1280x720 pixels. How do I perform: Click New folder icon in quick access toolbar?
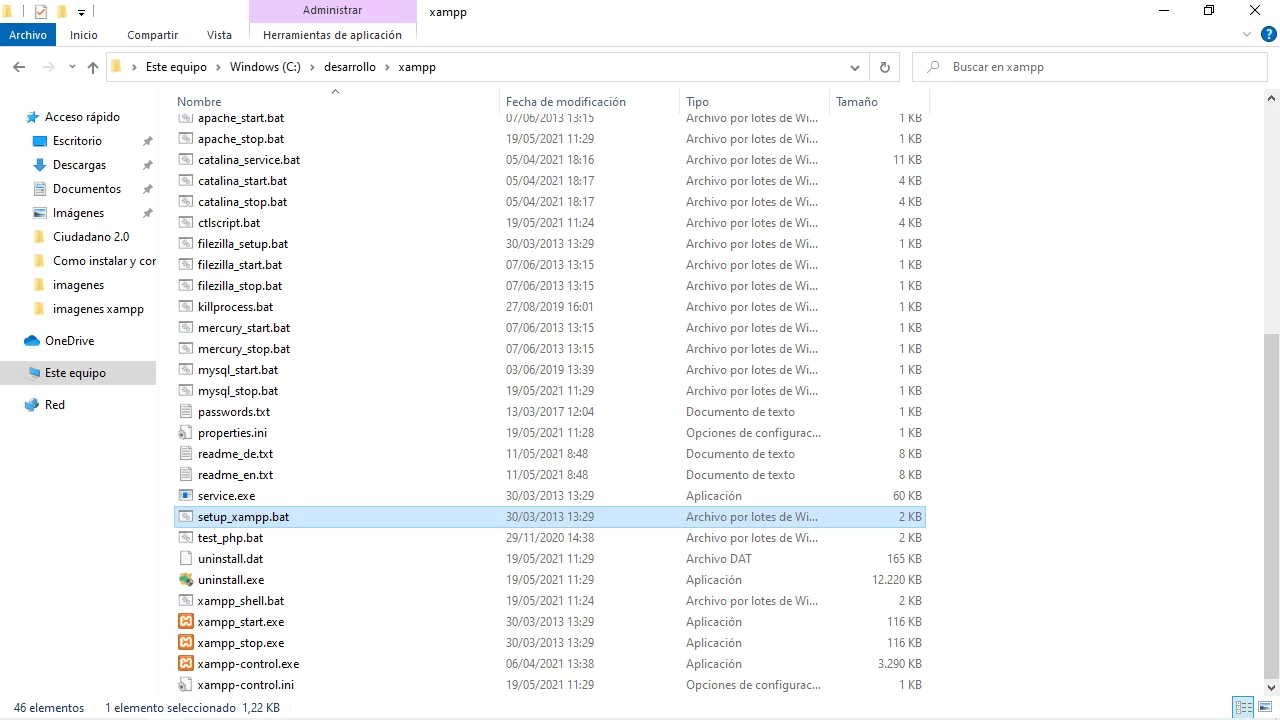62,12
